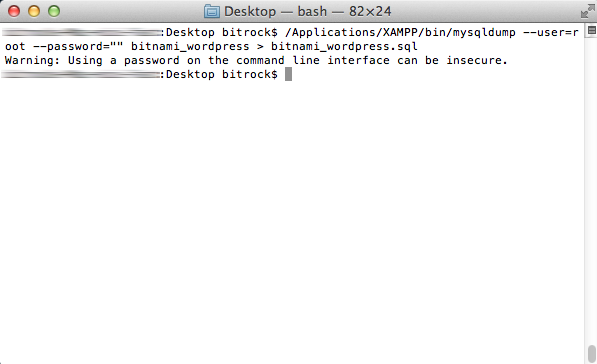This screenshot has width=597, height=364.
Task: Click the window title "Desktop — bash — 82×24"
Action: pos(307,11)
